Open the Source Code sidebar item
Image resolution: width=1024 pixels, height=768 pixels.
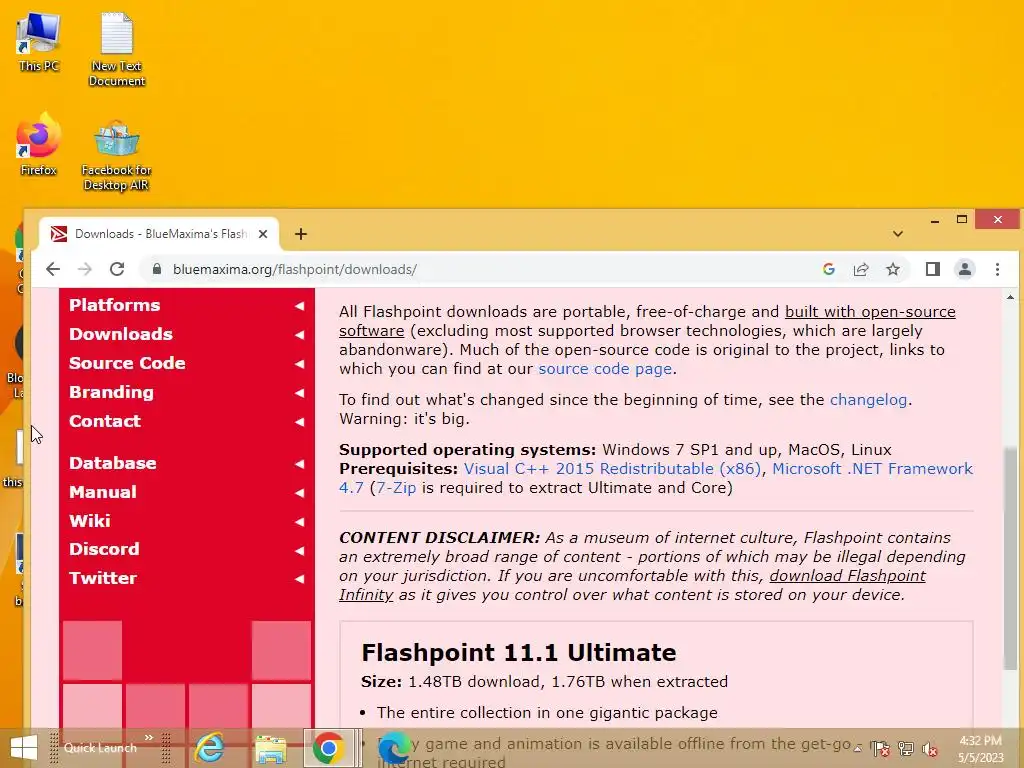coord(127,363)
